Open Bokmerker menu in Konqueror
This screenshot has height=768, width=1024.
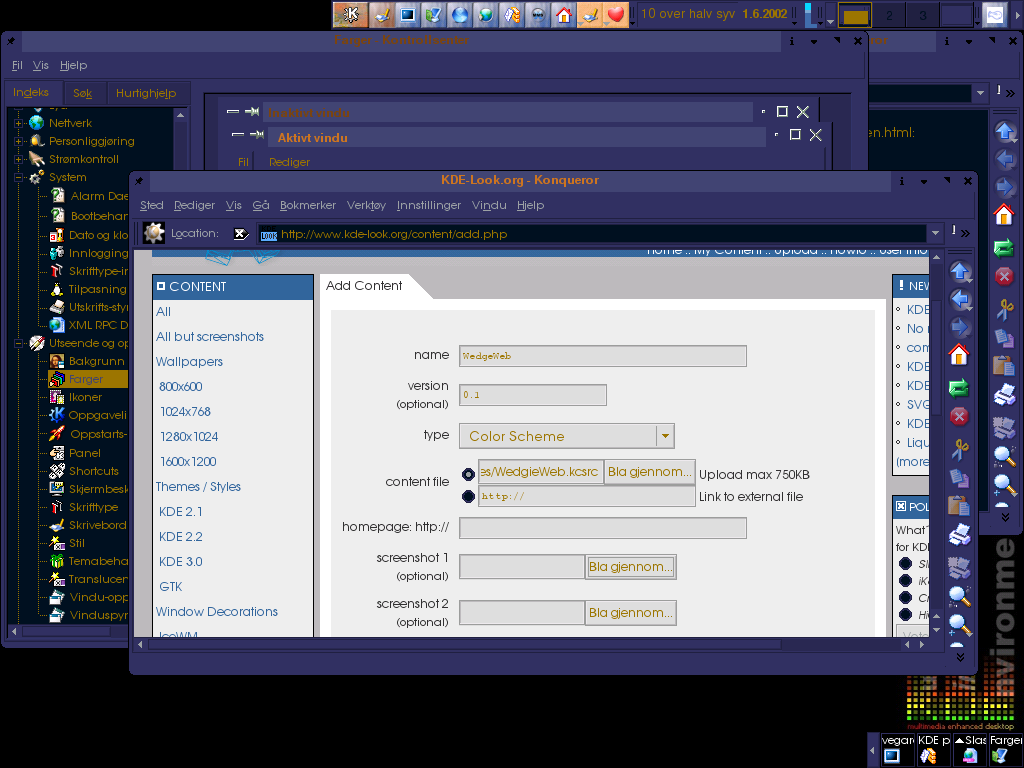pyautogui.click(x=308, y=205)
